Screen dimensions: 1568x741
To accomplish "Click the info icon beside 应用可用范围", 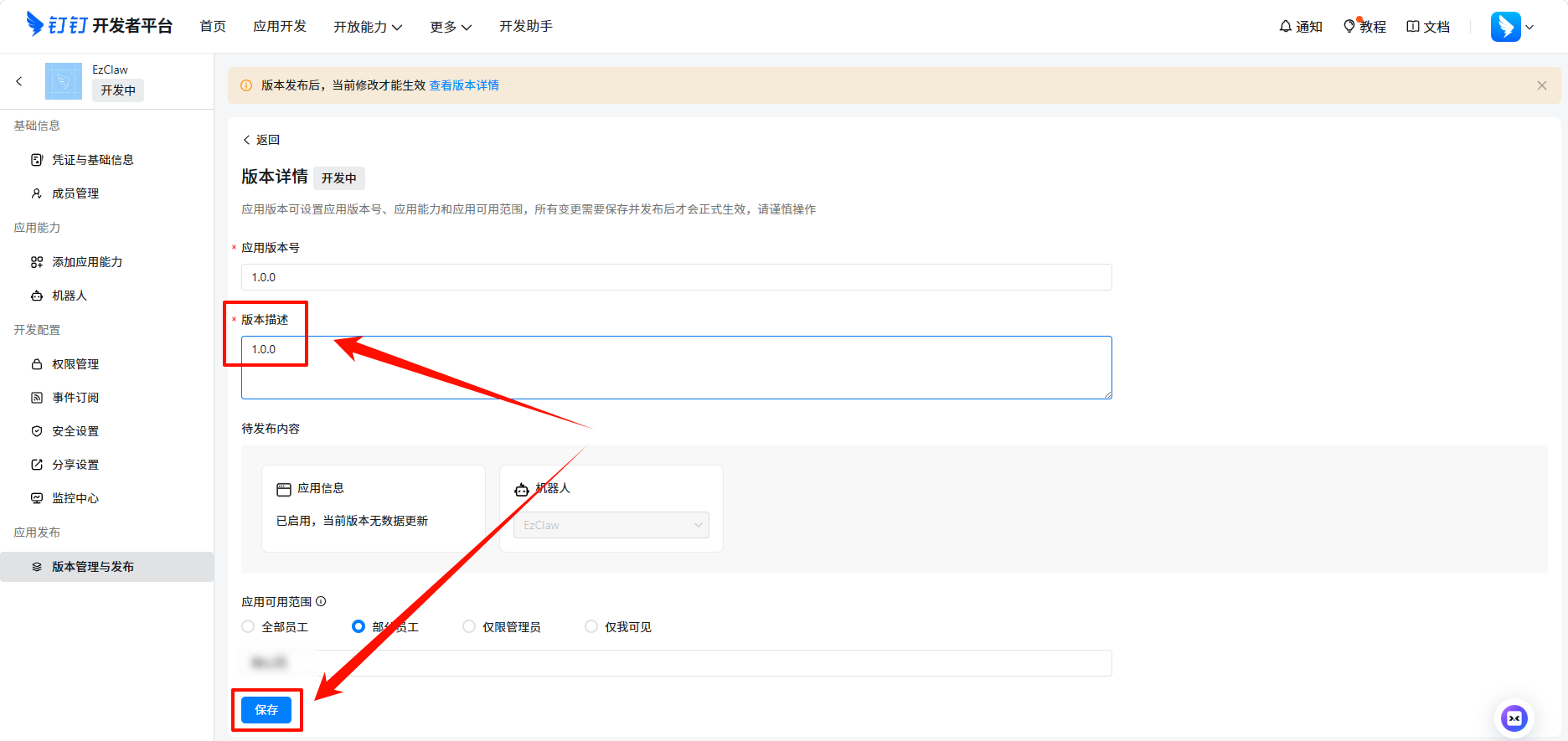I will coord(321,601).
